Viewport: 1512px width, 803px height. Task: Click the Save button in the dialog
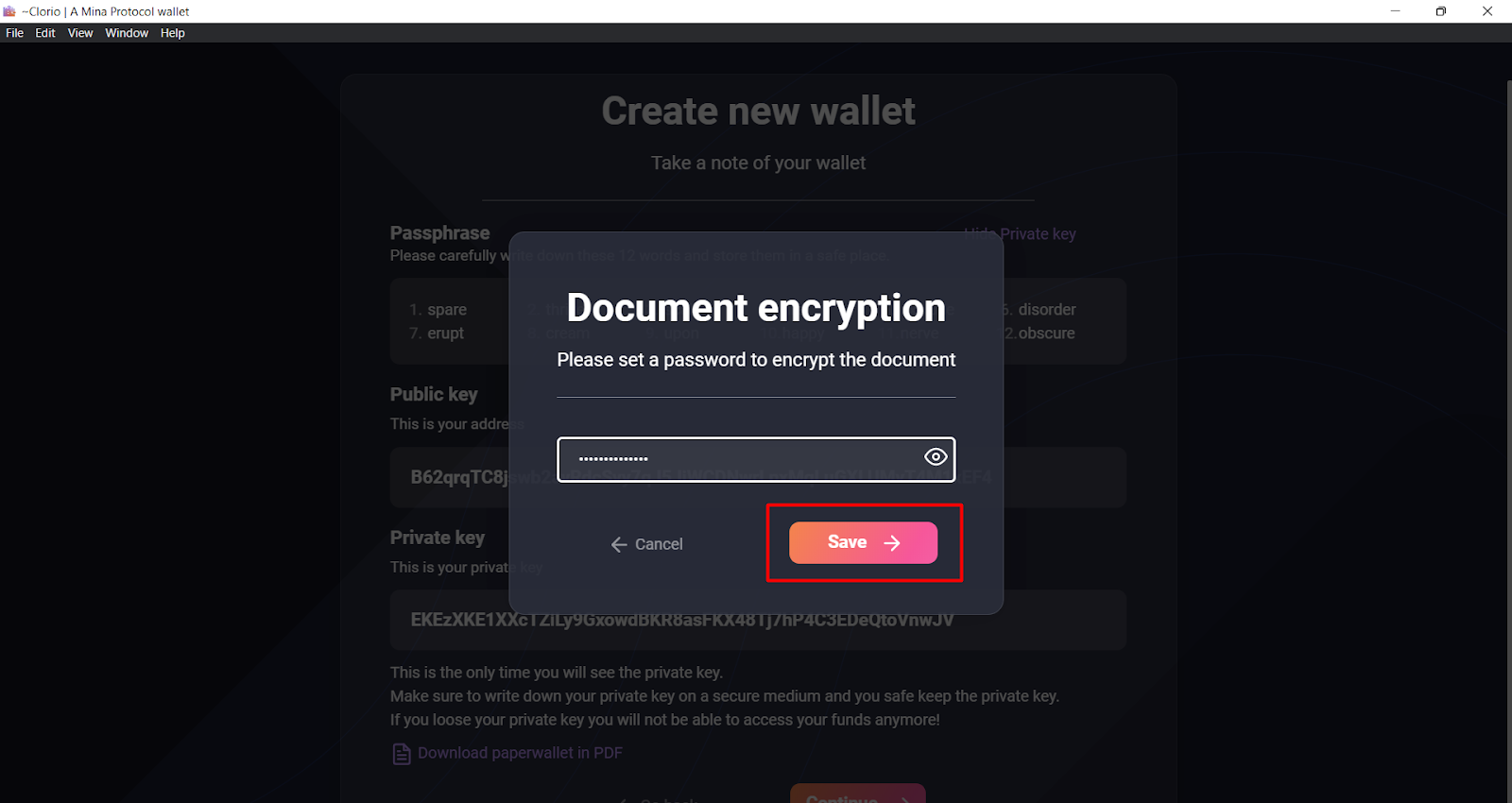click(863, 542)
